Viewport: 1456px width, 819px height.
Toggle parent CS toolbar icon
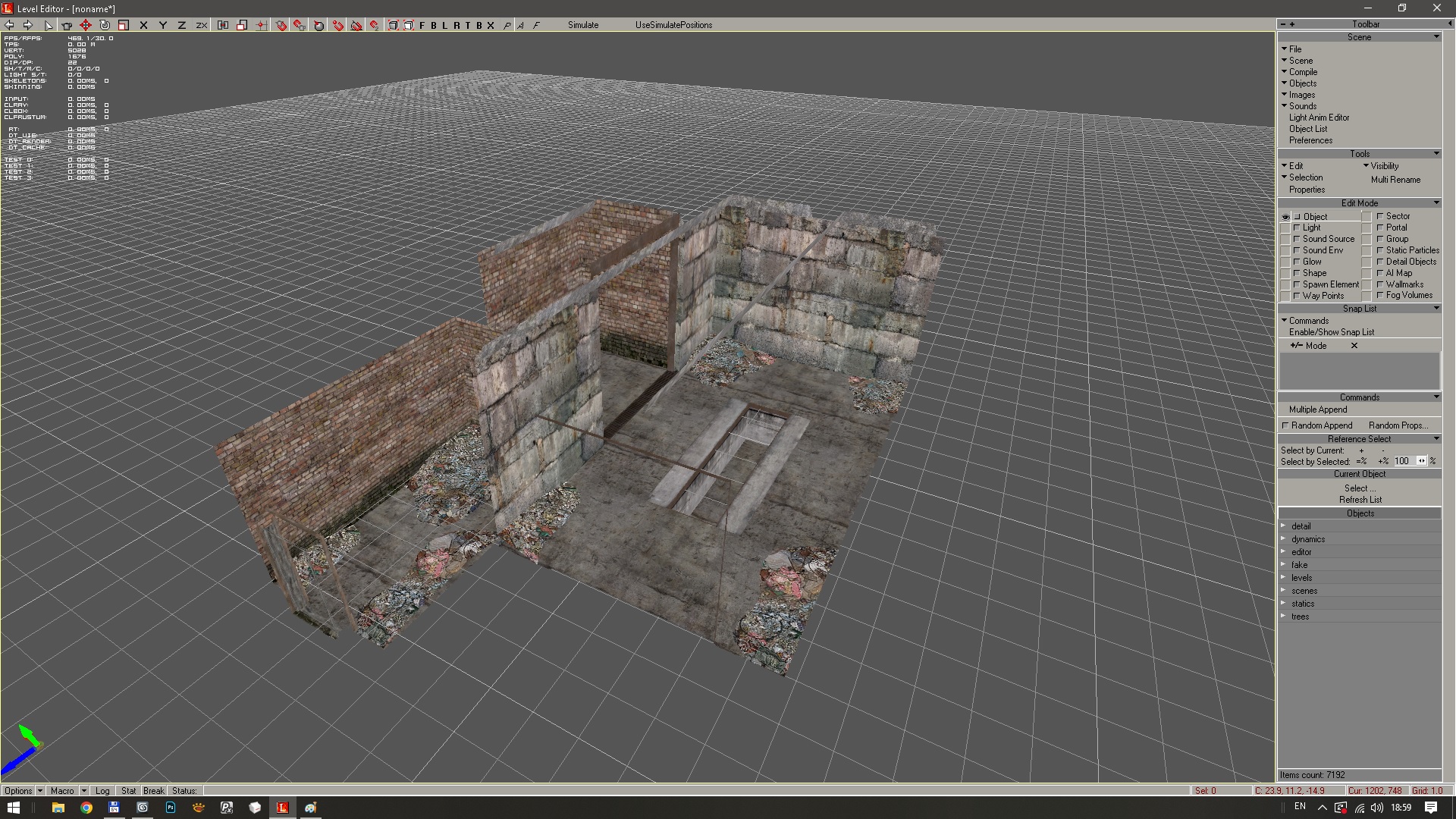pos(242,25)
